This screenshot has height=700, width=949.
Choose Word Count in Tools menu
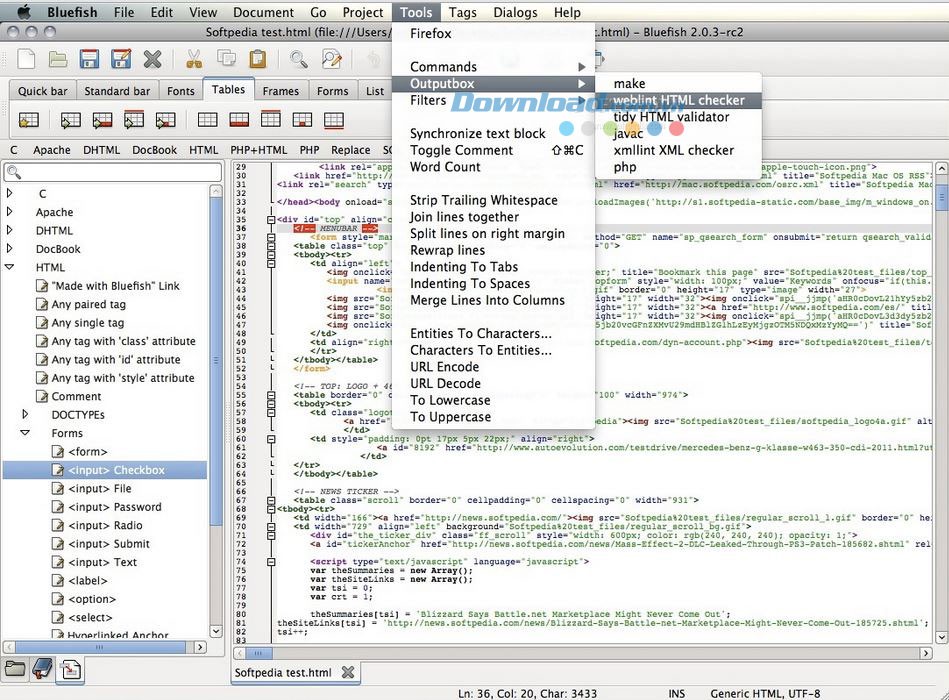click(445, 167)
